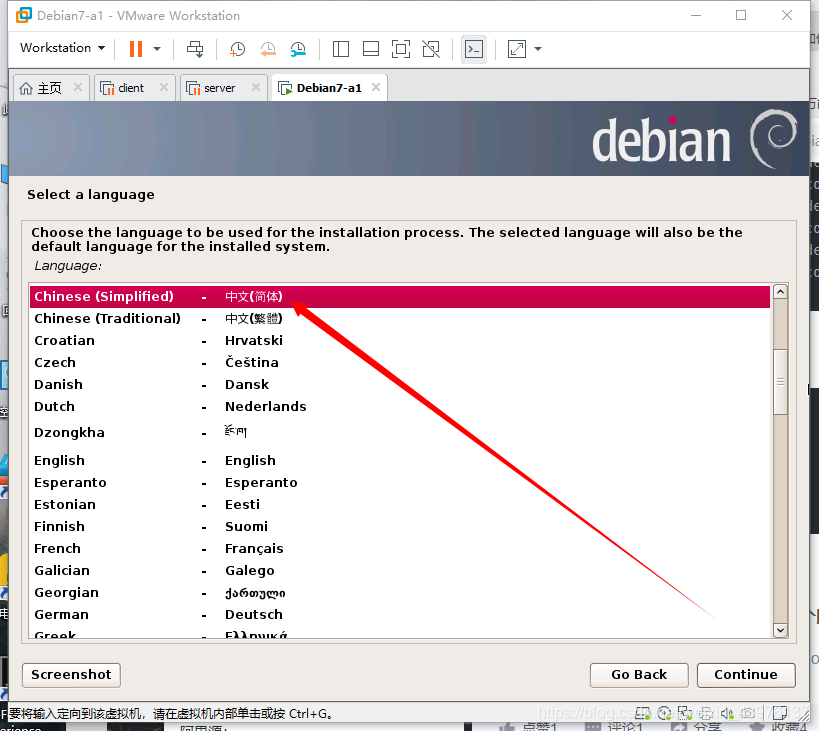
Task: Choose Czech from the language list
Action: point(400,362)
